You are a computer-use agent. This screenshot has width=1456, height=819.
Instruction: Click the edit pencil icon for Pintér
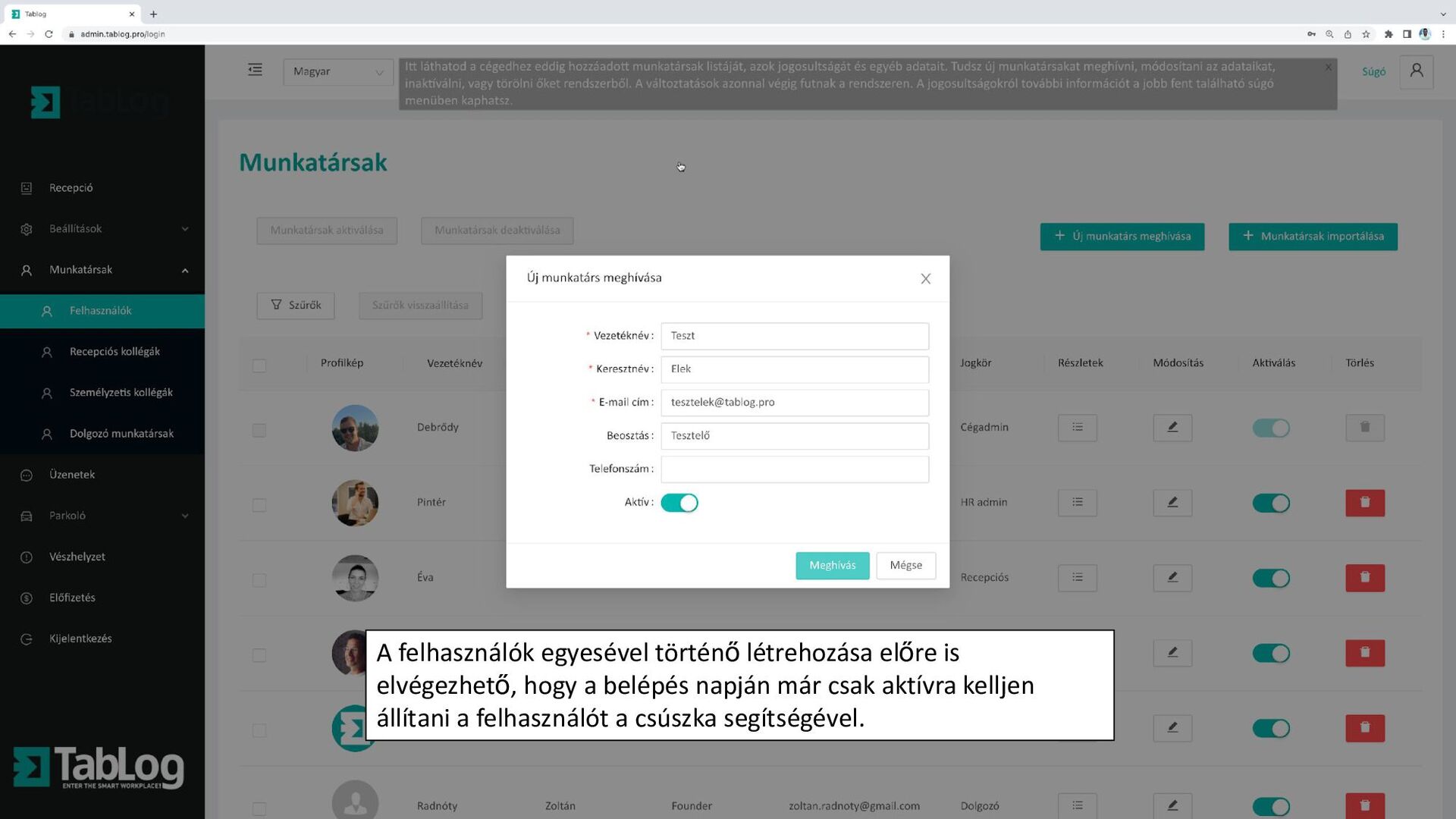(1172, 502)
